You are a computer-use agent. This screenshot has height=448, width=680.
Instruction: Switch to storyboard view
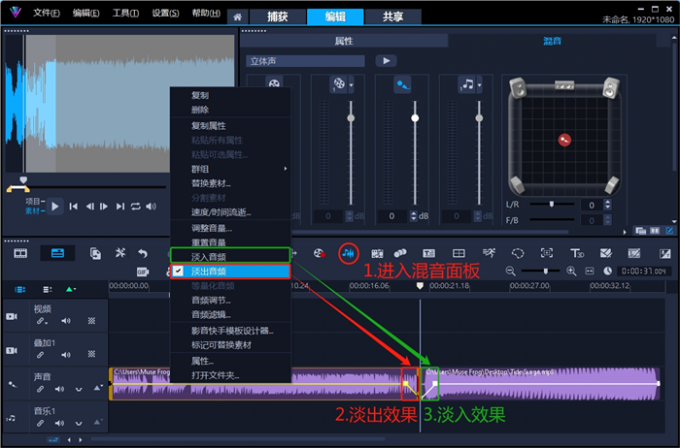(20, 253)
